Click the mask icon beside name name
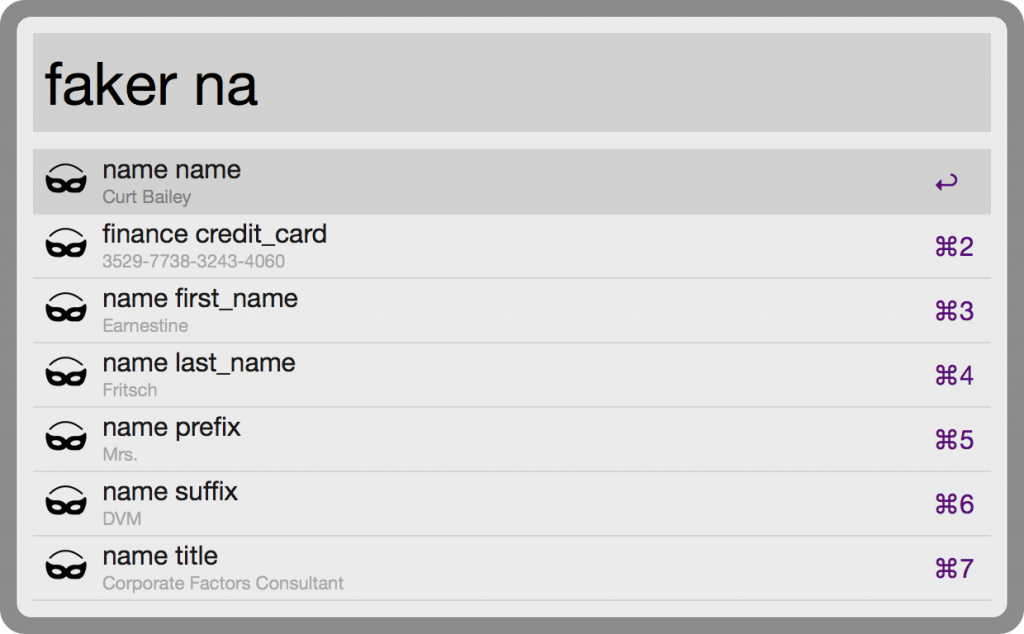This screenshot has height=634, width=1024. pyautogui.click(x=66, y=181)
